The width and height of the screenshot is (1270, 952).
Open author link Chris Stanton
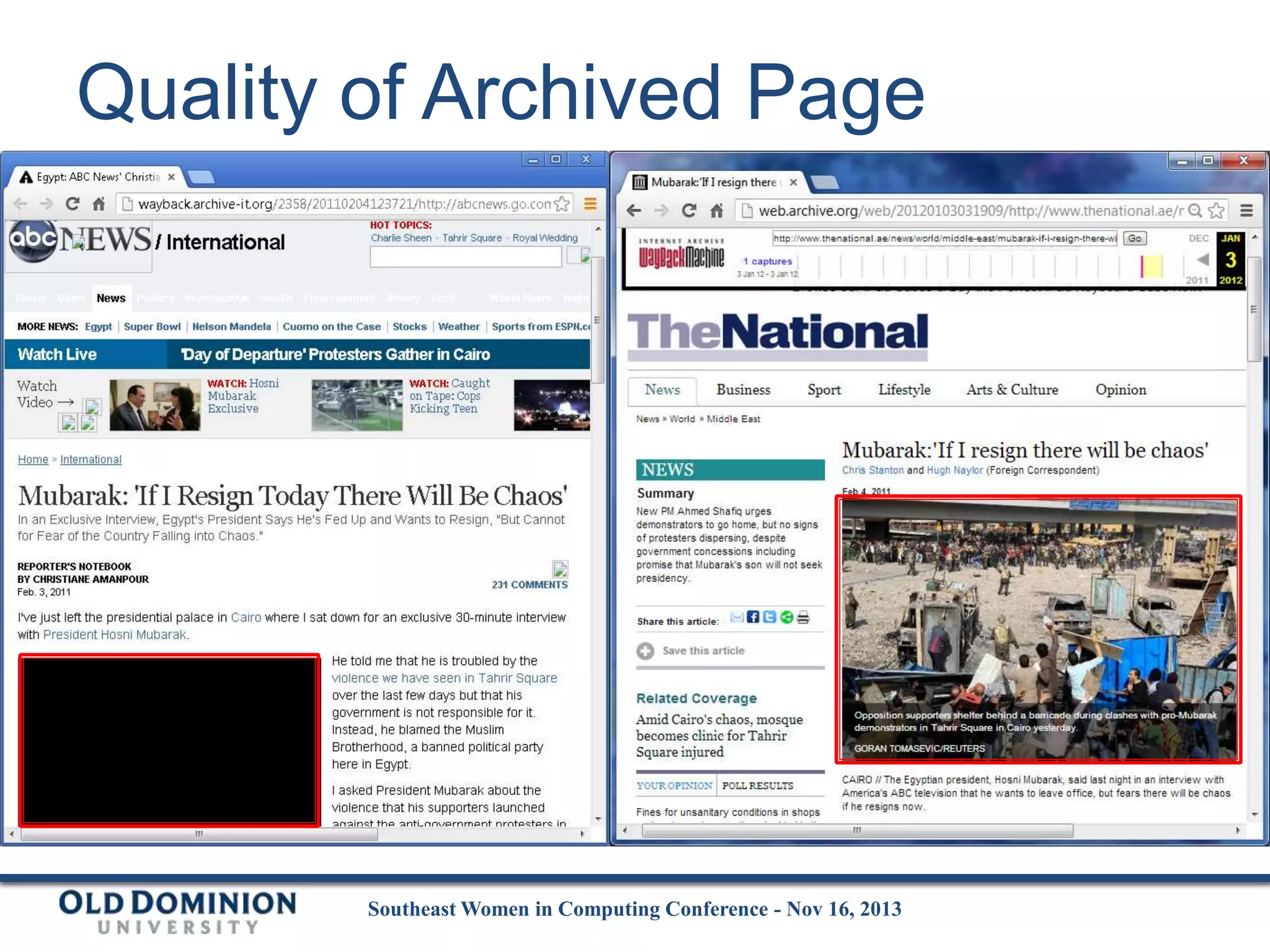point(873,470)
